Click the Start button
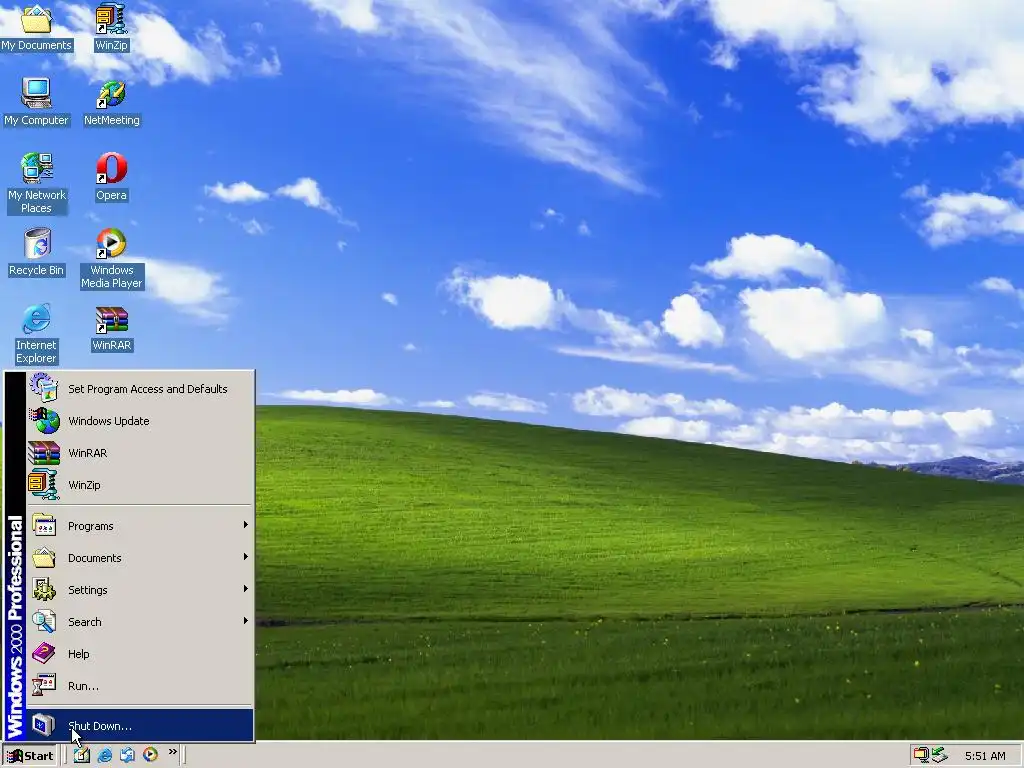Image resolution: width=1024 pixels, height=768 pixels. (30, 756)
